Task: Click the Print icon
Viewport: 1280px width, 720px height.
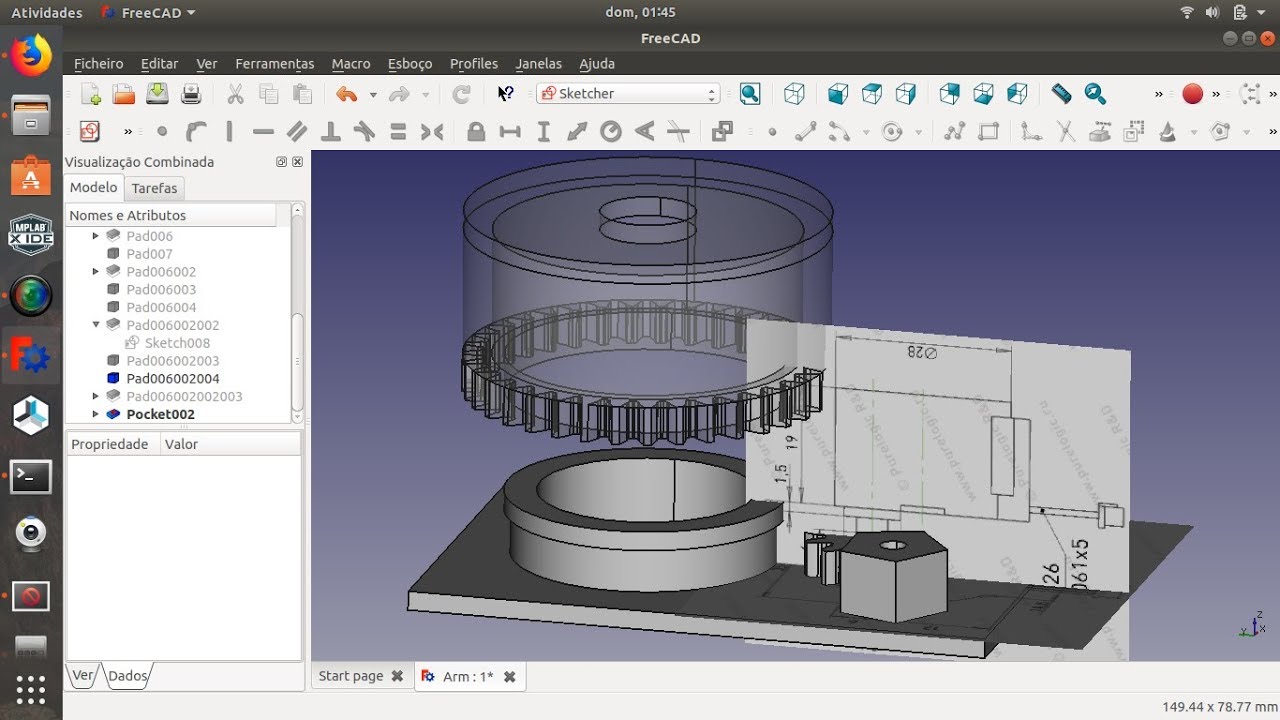Action: pyautogui.click(x=191, y=94)
